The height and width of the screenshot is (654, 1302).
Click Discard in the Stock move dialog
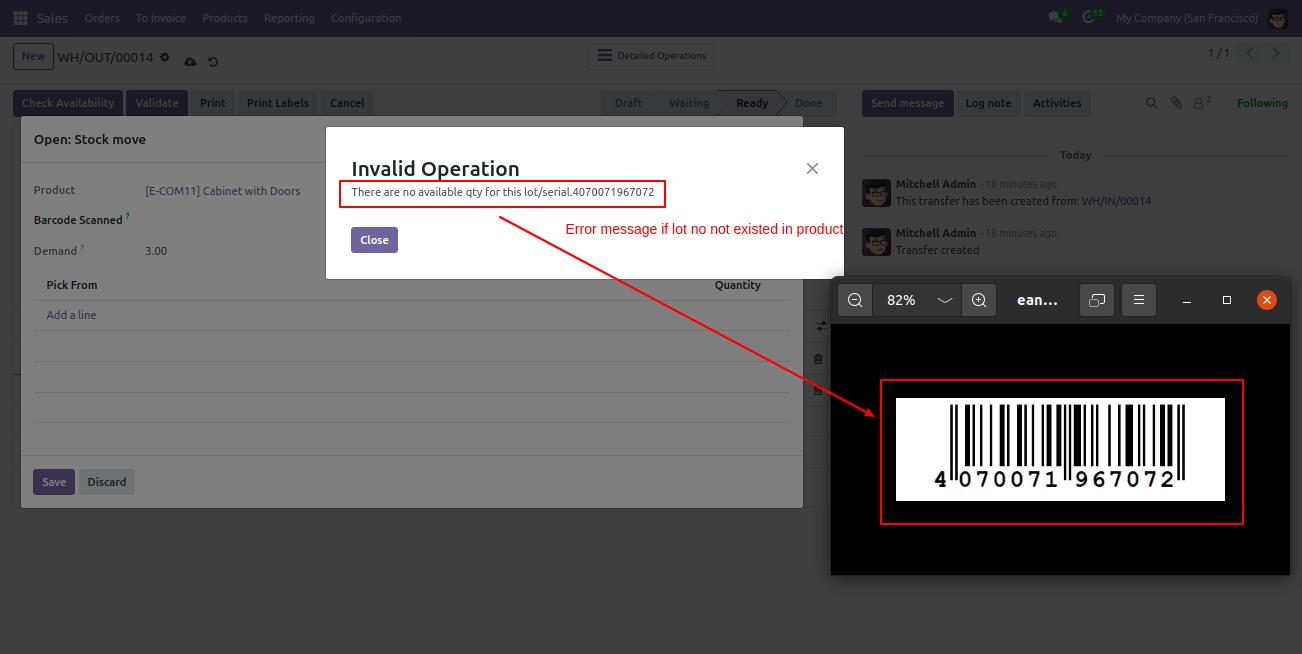107,482
